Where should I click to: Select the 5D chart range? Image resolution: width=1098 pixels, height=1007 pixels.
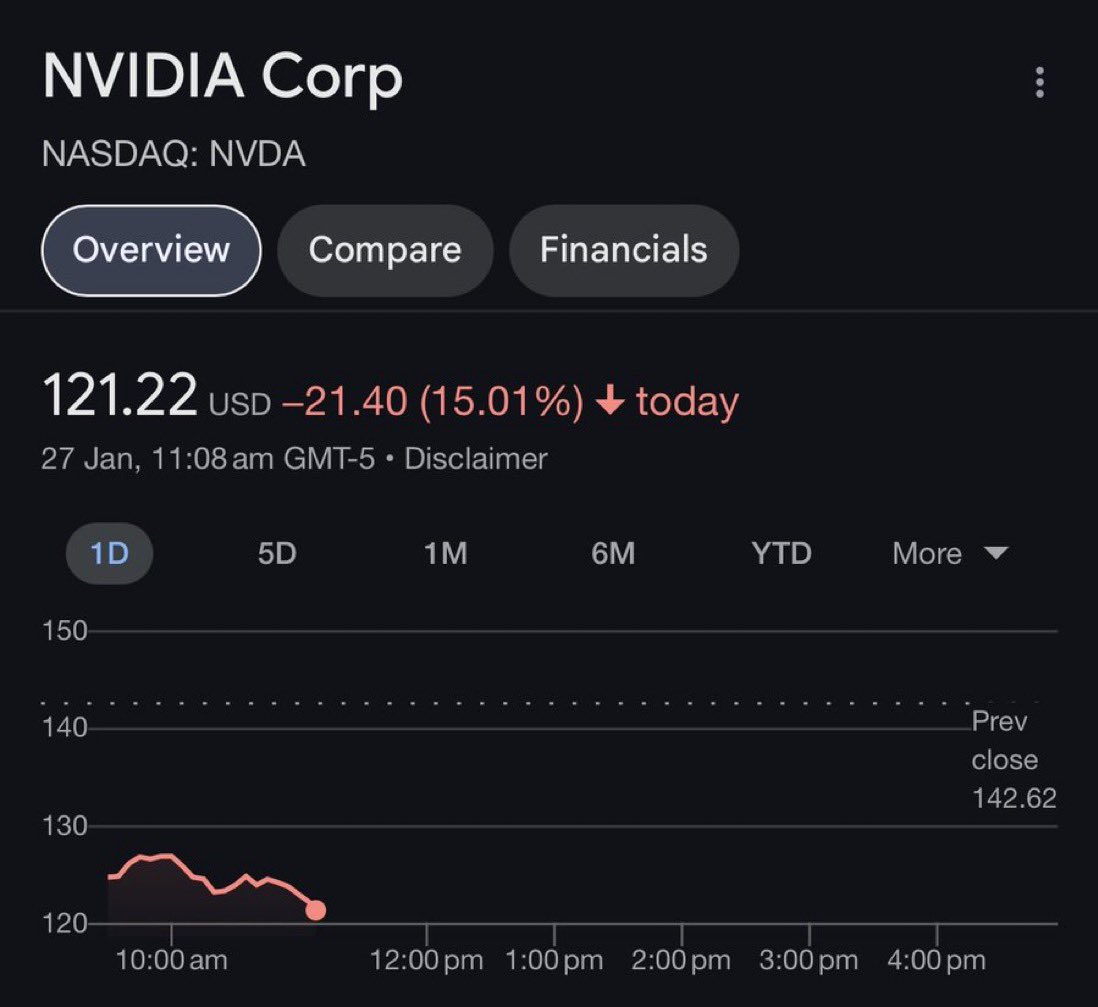tap(277, 553)
